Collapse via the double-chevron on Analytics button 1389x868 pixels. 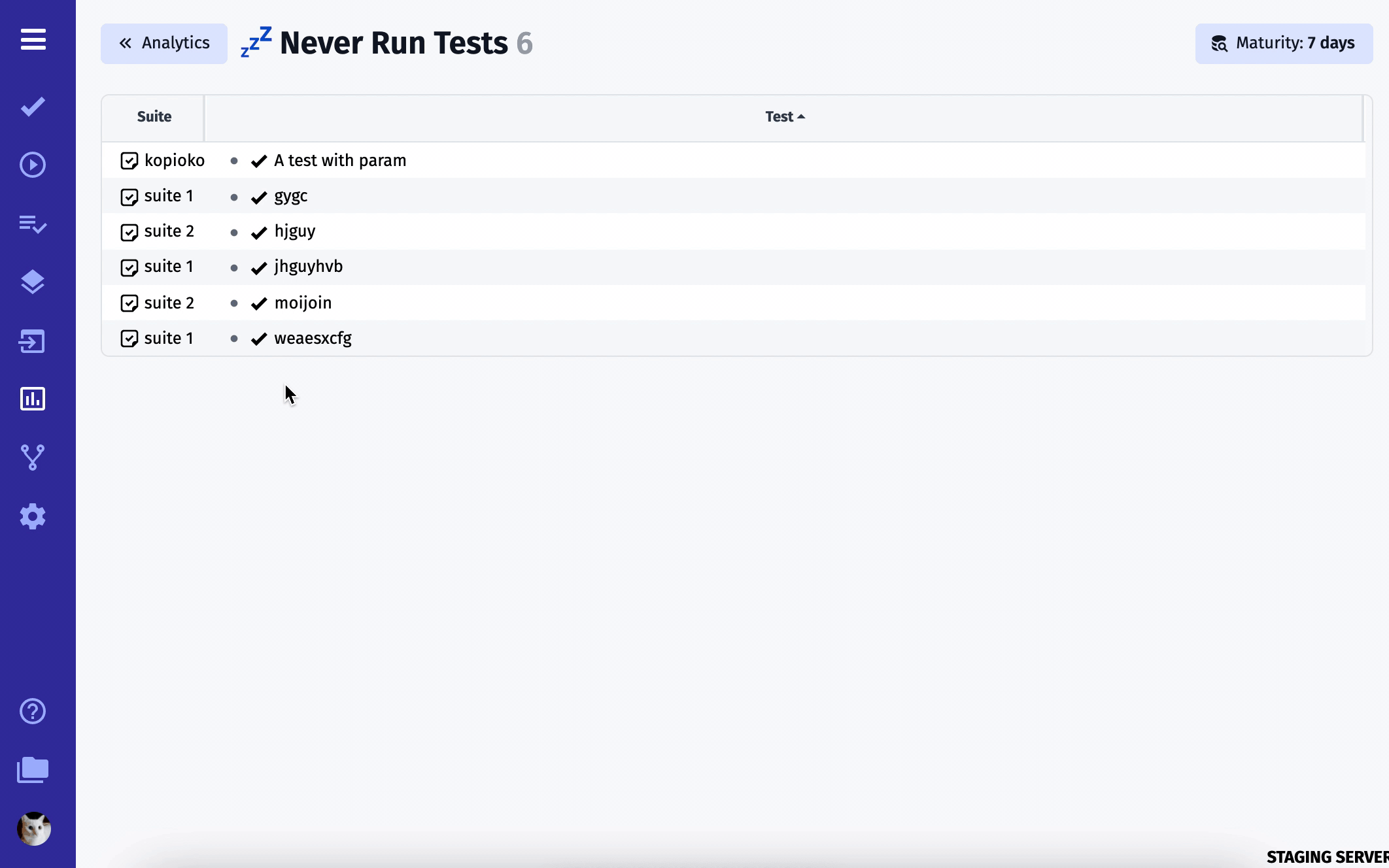pos(126,43)
